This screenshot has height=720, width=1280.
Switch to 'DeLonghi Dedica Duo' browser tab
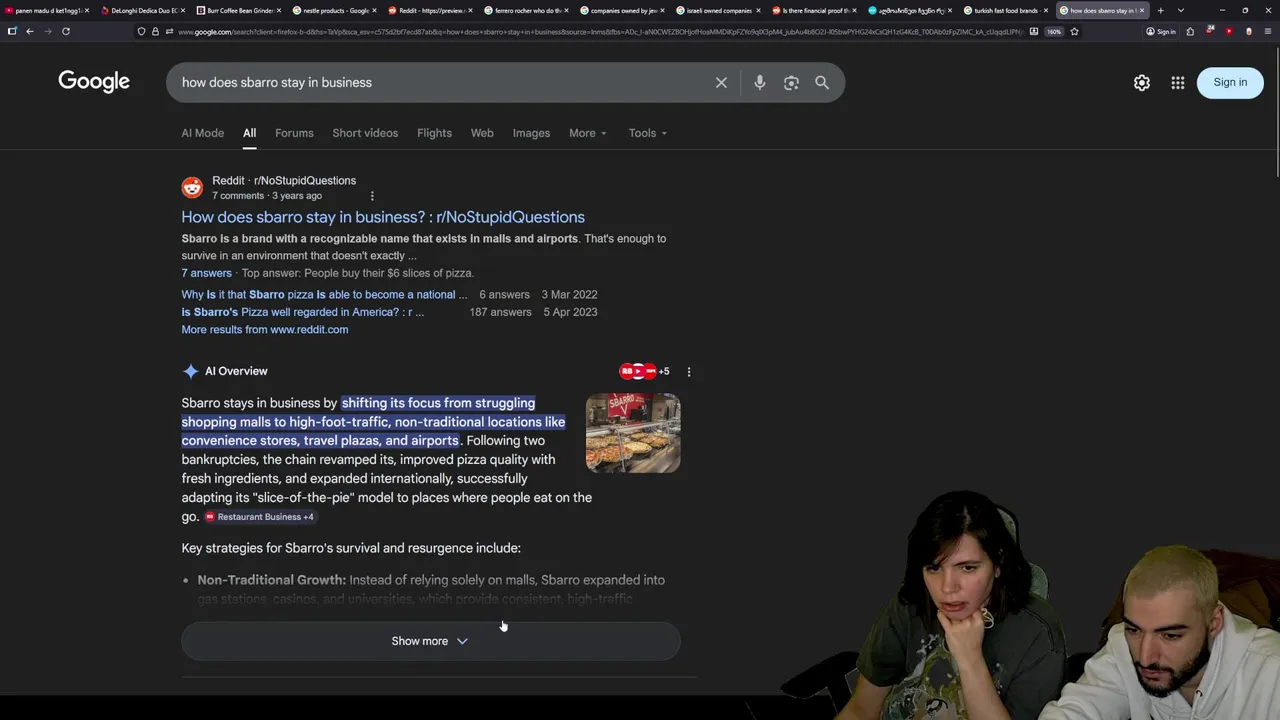coord(144,10)
